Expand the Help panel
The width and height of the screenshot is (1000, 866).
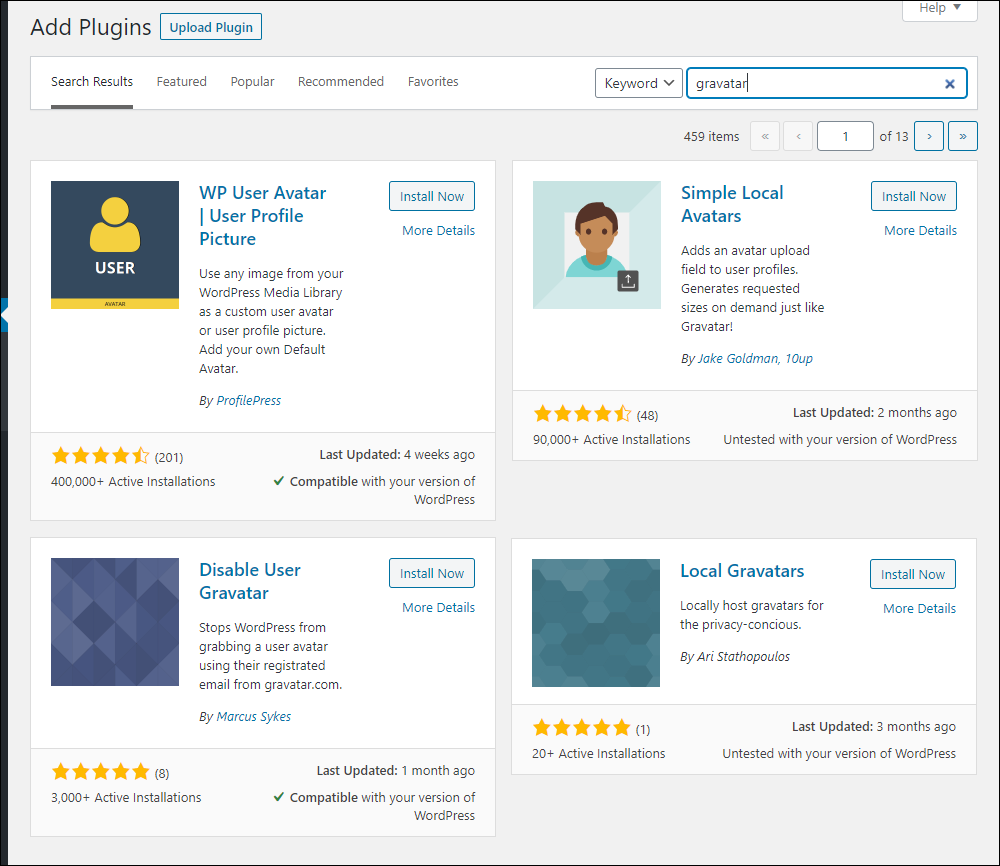tap(939, 8)
